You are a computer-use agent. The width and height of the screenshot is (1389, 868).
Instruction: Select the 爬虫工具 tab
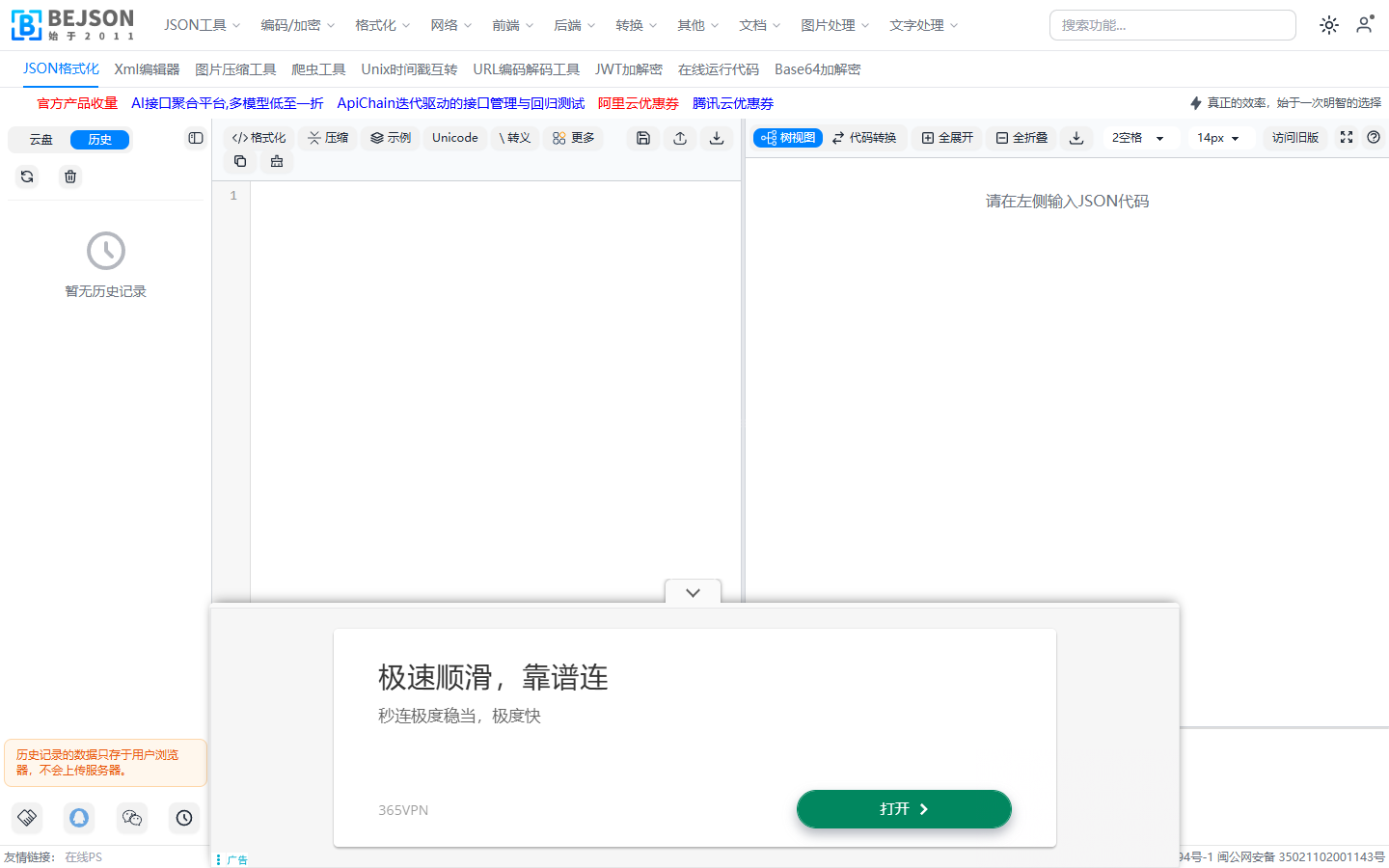point(318,69)
